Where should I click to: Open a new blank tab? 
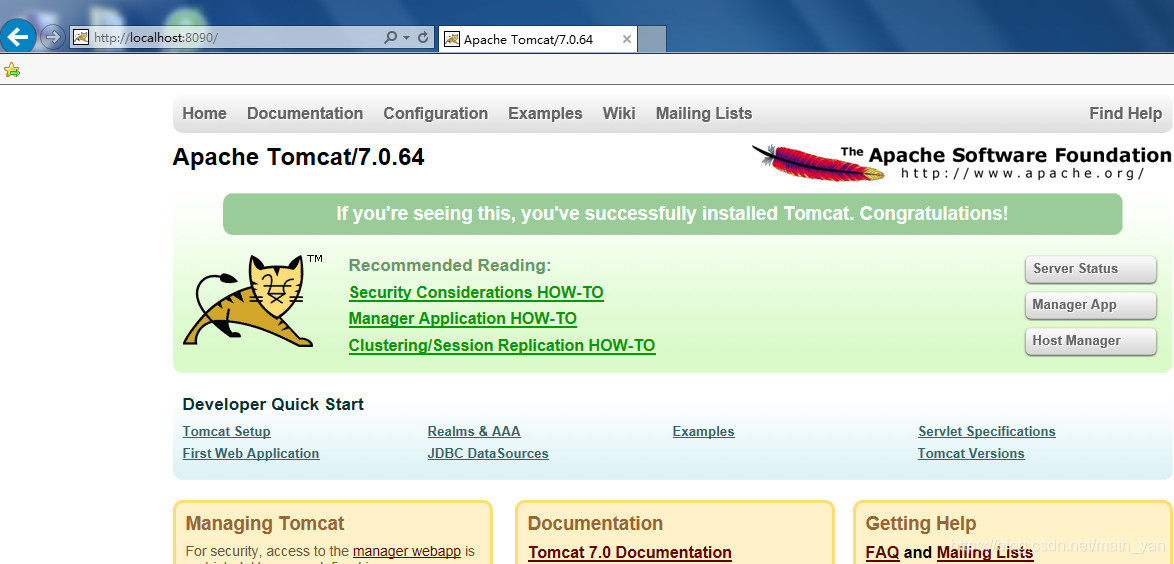(652, 39)
